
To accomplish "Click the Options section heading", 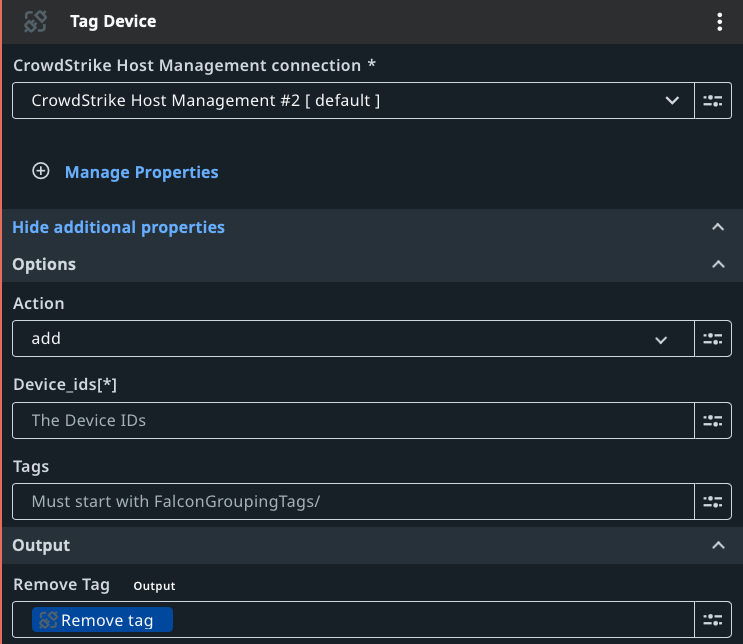I will click(x=44, y=264).
